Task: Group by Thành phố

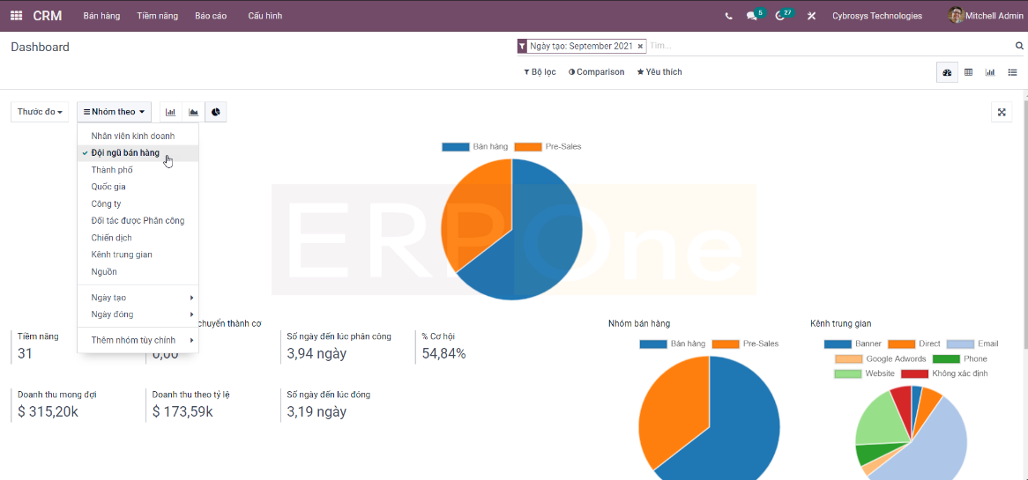Action: (x=138, y=170)
